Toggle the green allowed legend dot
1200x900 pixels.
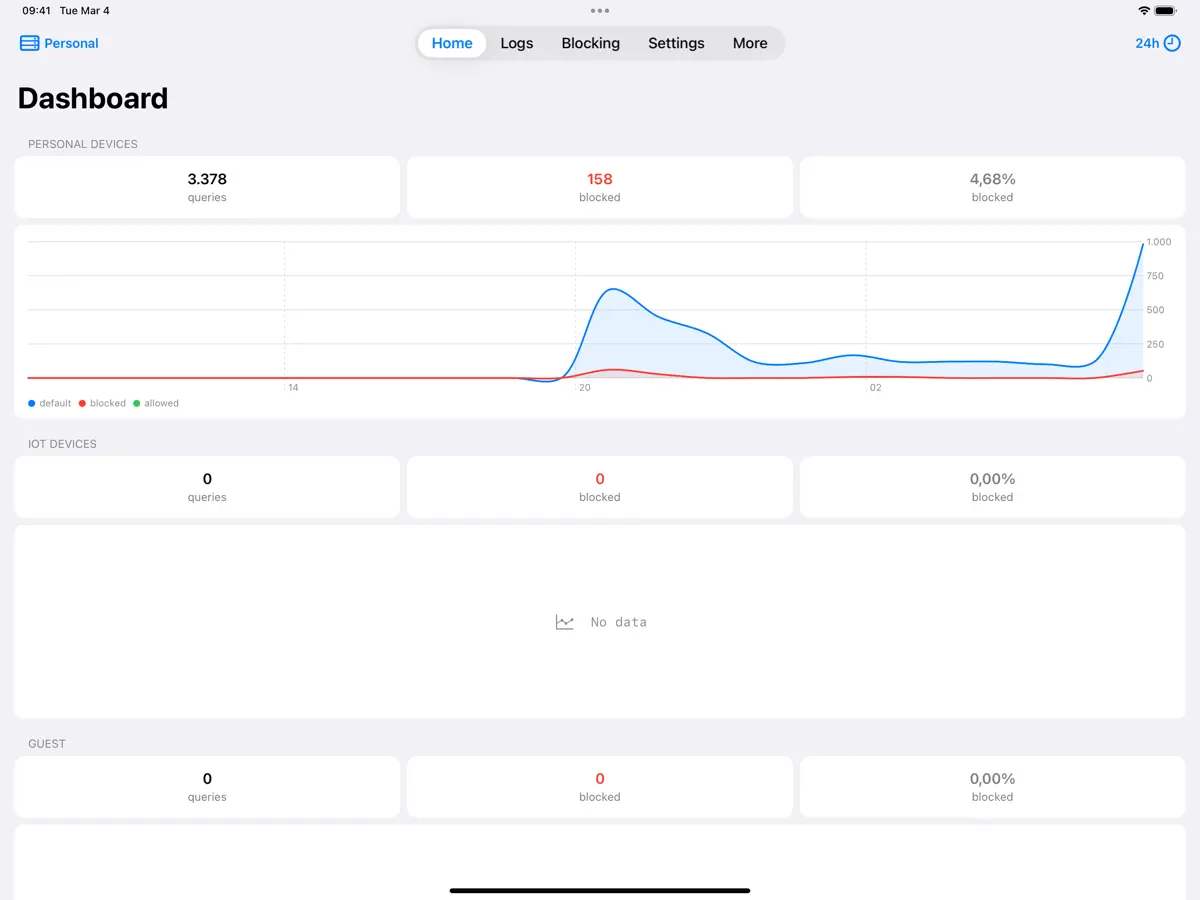pyautogui.click(x=137, y=403)
